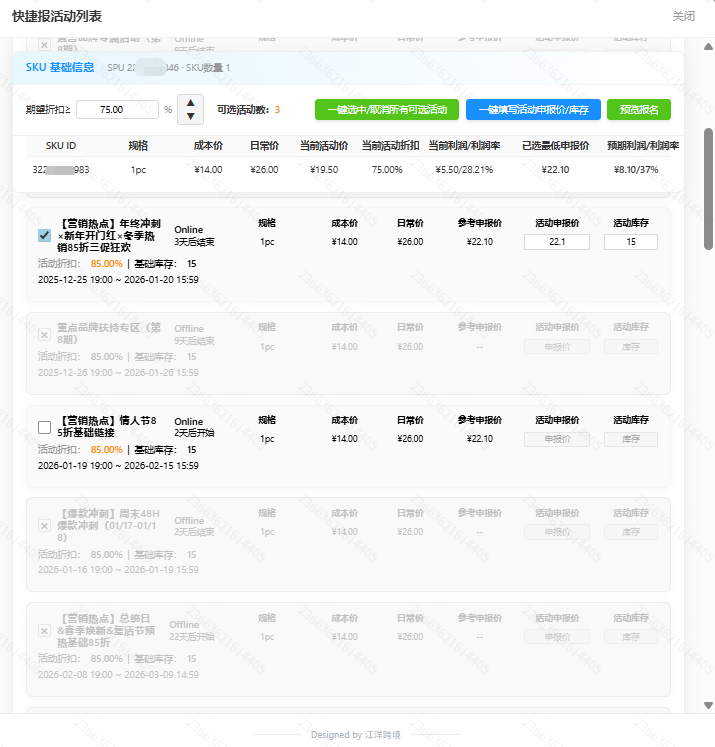The image size is (715, 747).
Task: Check the 情人节85折基础链接 activity checkbox
Action: pyautogui.click(x=44, y=427)
